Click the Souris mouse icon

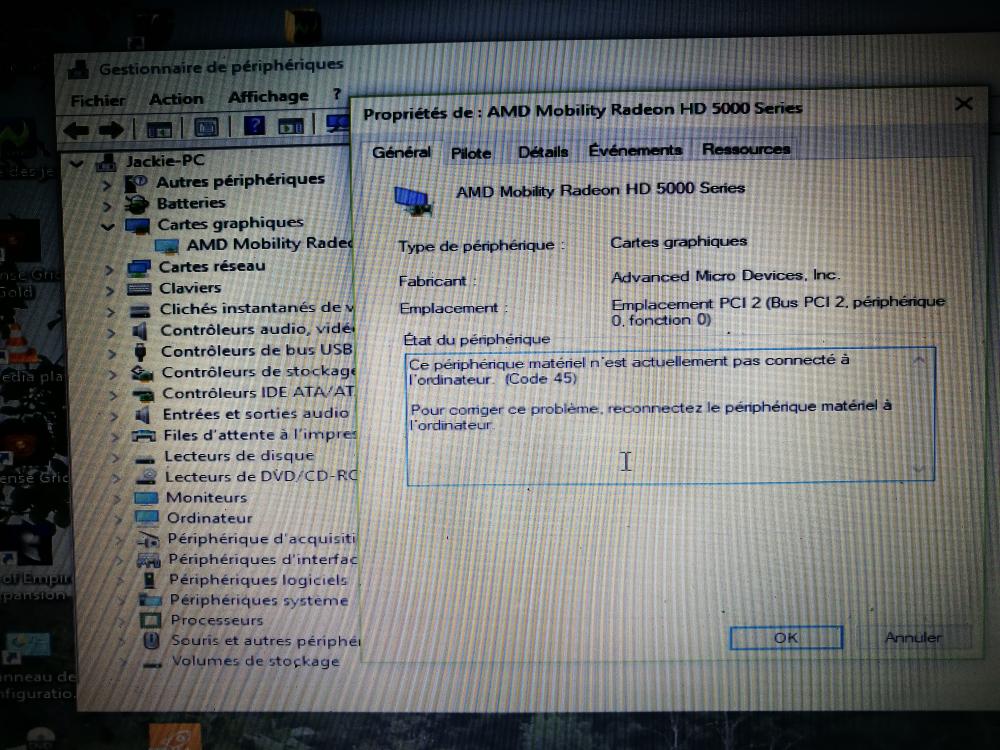(x=151, y=640)
